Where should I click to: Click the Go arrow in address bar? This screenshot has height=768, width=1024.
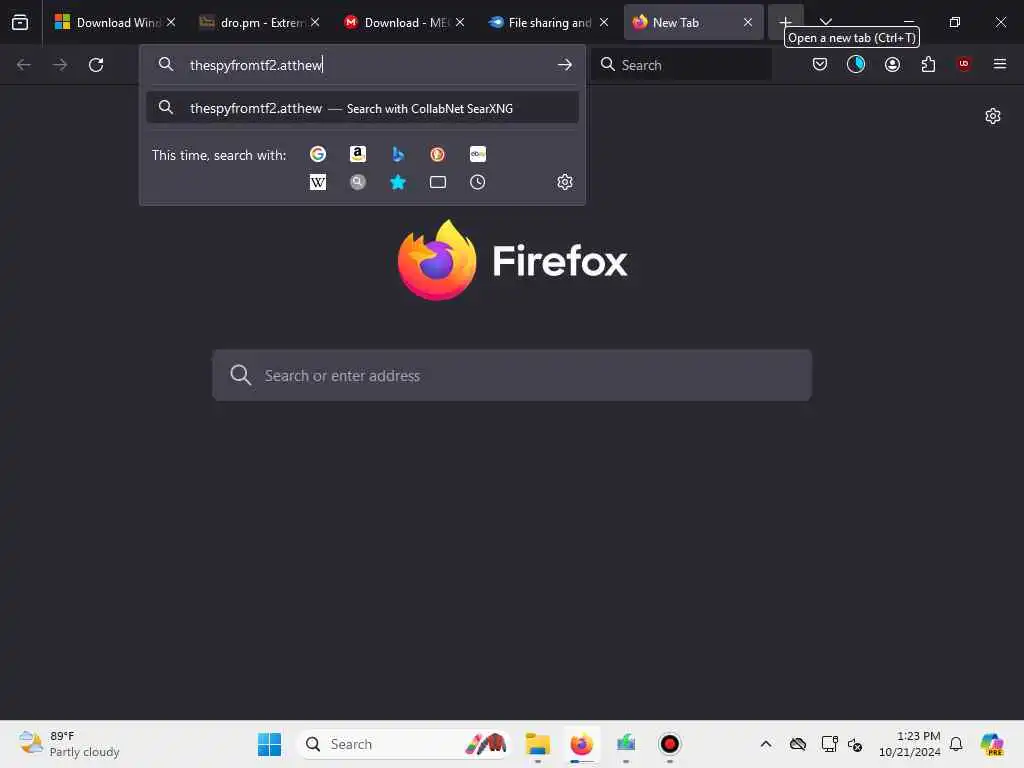coord(565,65)
